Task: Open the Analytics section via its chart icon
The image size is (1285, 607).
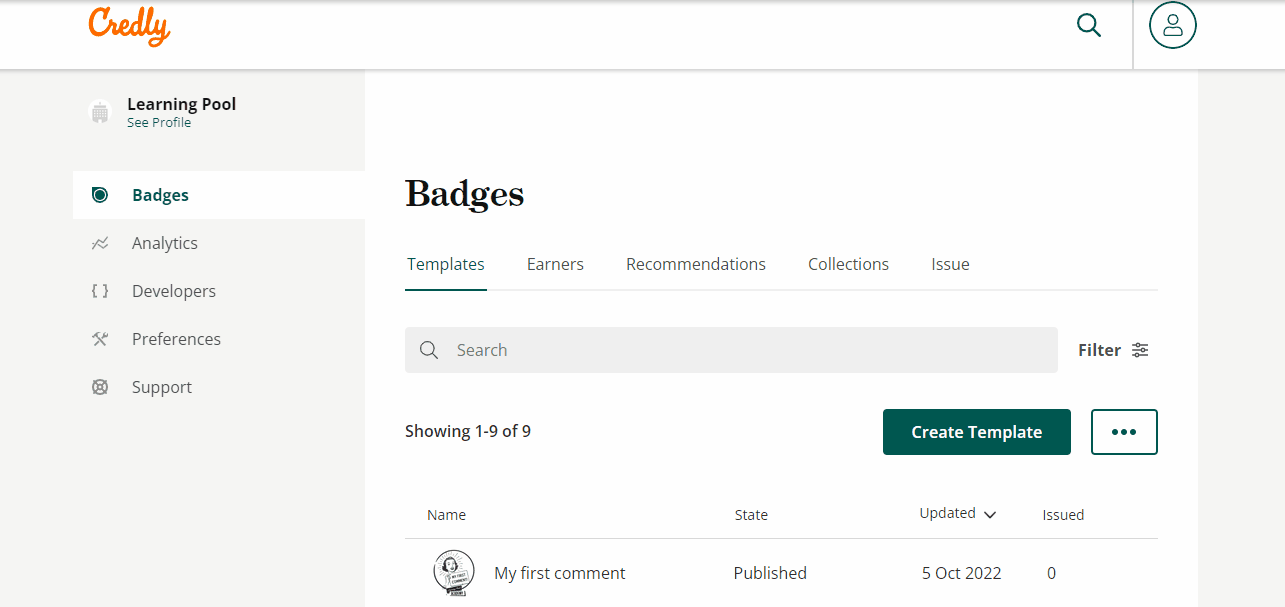Action: (99, 242)
